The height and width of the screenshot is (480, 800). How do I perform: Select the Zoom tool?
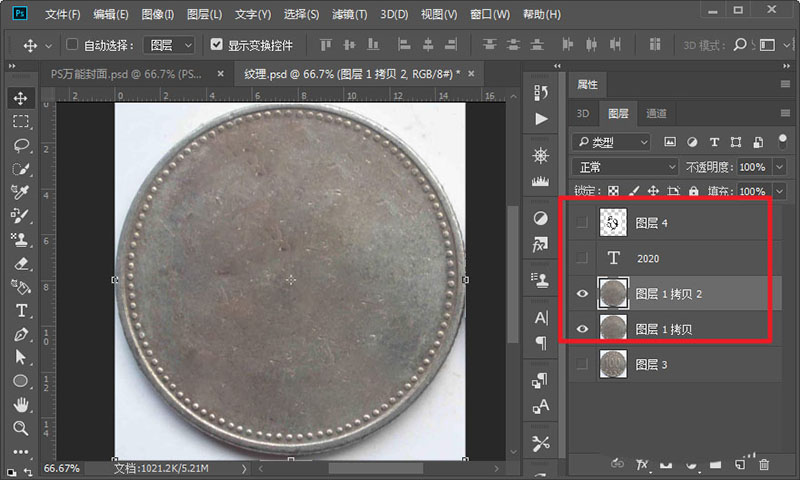20,428
